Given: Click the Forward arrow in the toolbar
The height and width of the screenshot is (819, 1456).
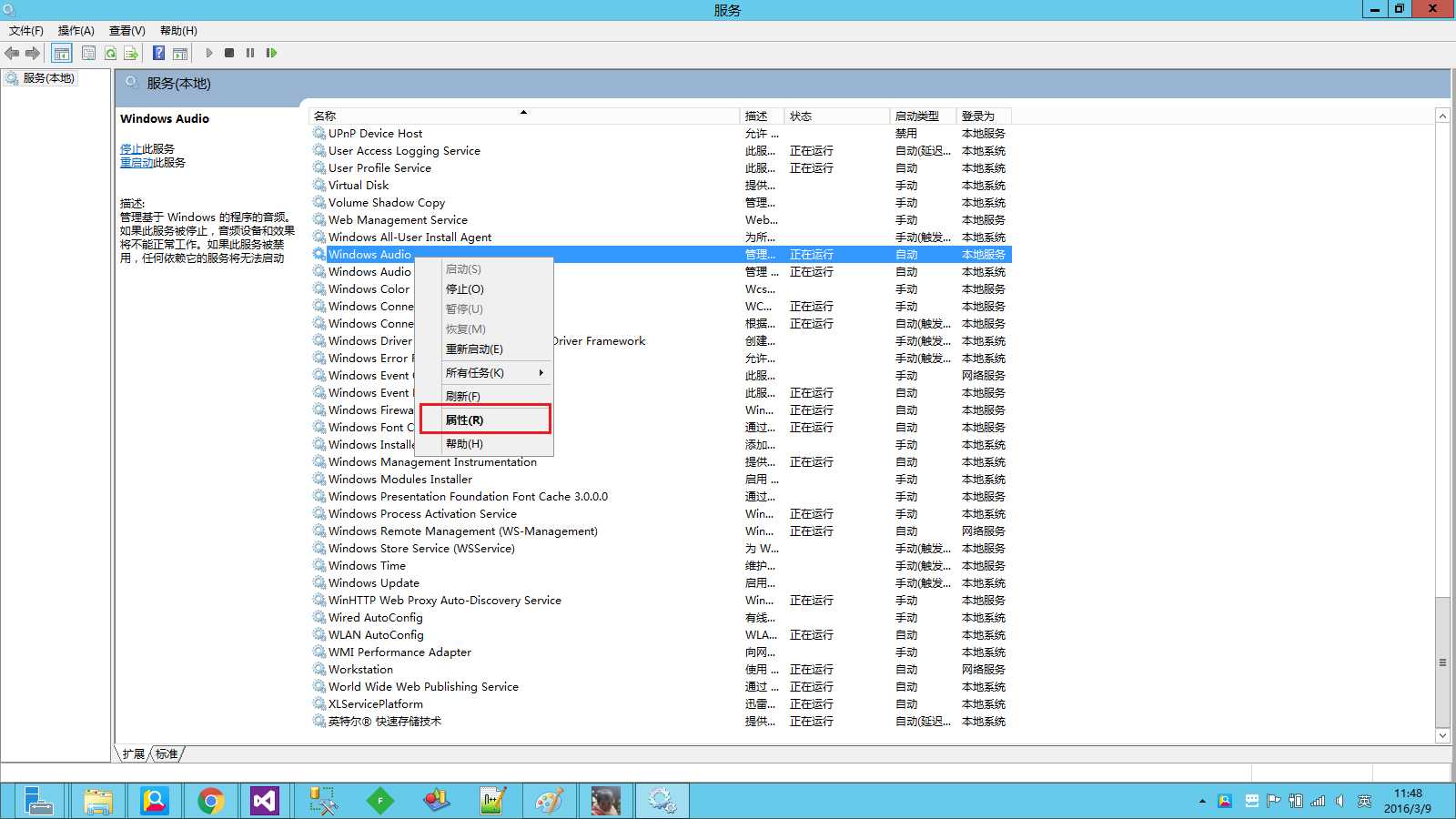Looking at the screenshot, I should [x=33, y=54].
